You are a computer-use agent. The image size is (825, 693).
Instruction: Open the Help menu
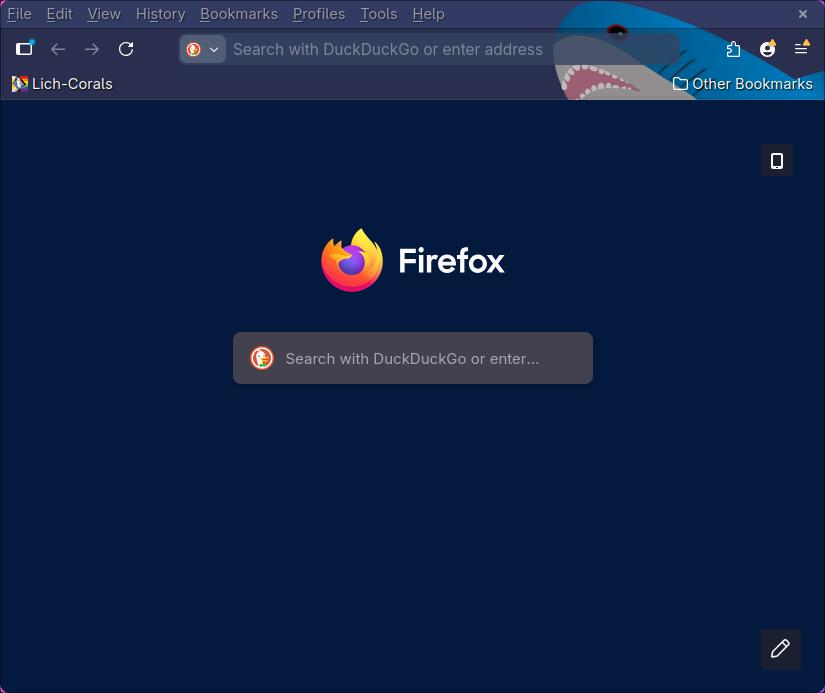pos(428,14)
